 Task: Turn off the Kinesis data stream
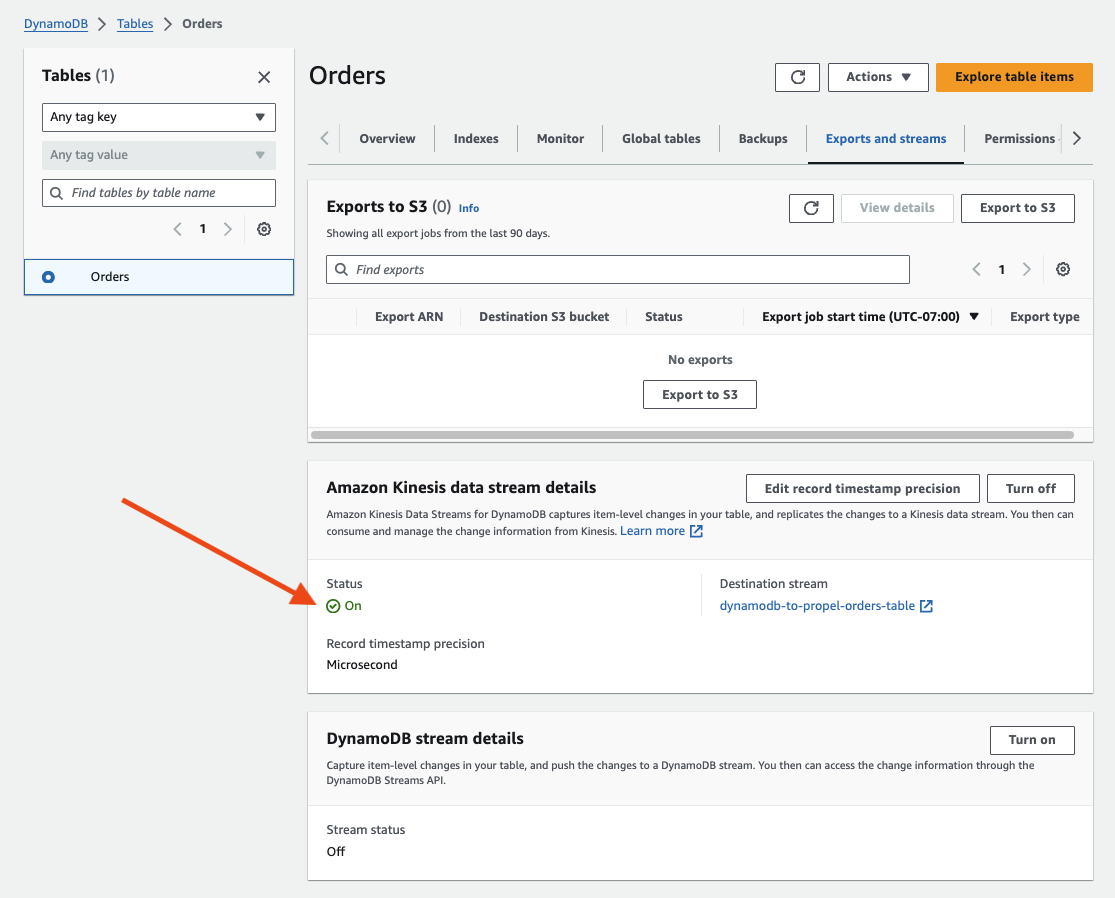click(x=1030, y=488)
